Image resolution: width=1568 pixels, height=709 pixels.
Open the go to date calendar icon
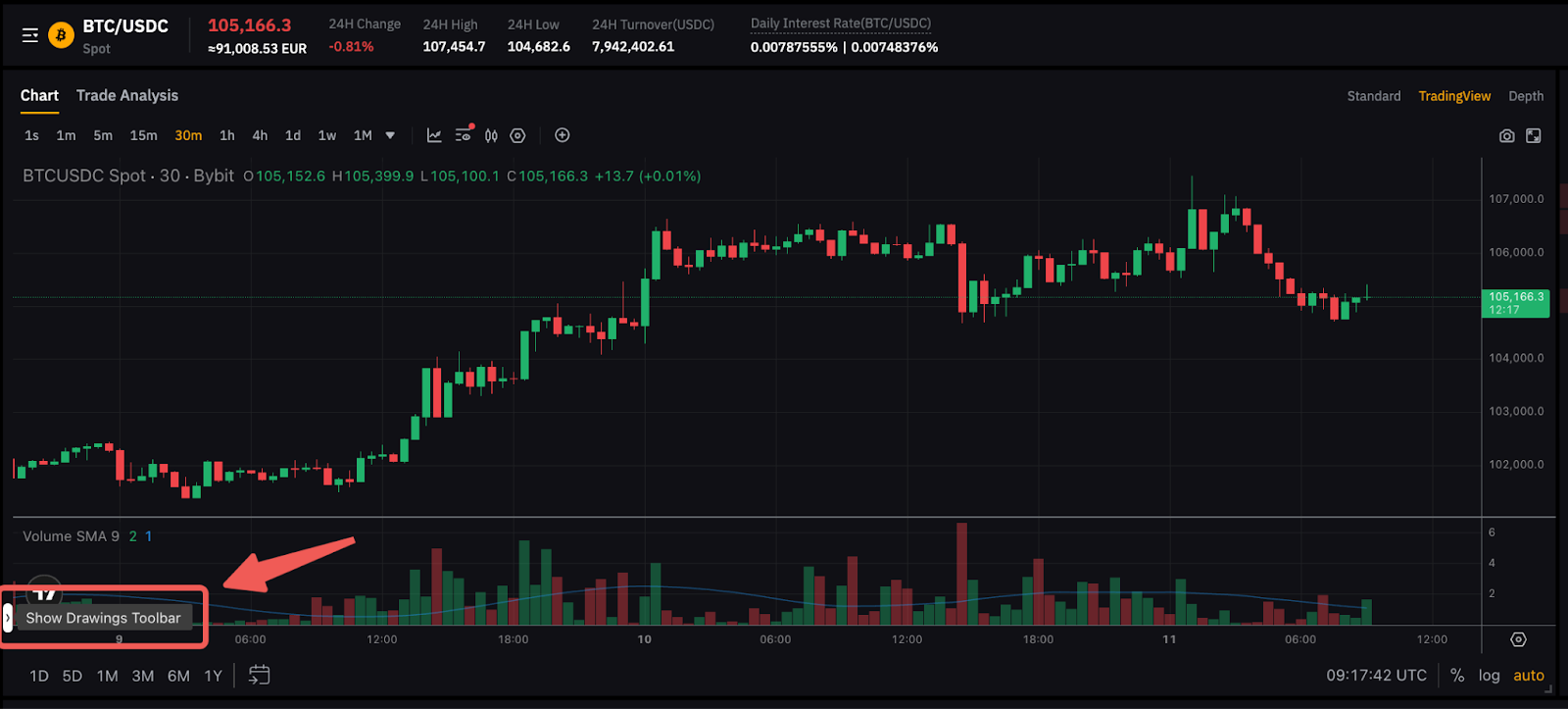click(x=259, y=675)
